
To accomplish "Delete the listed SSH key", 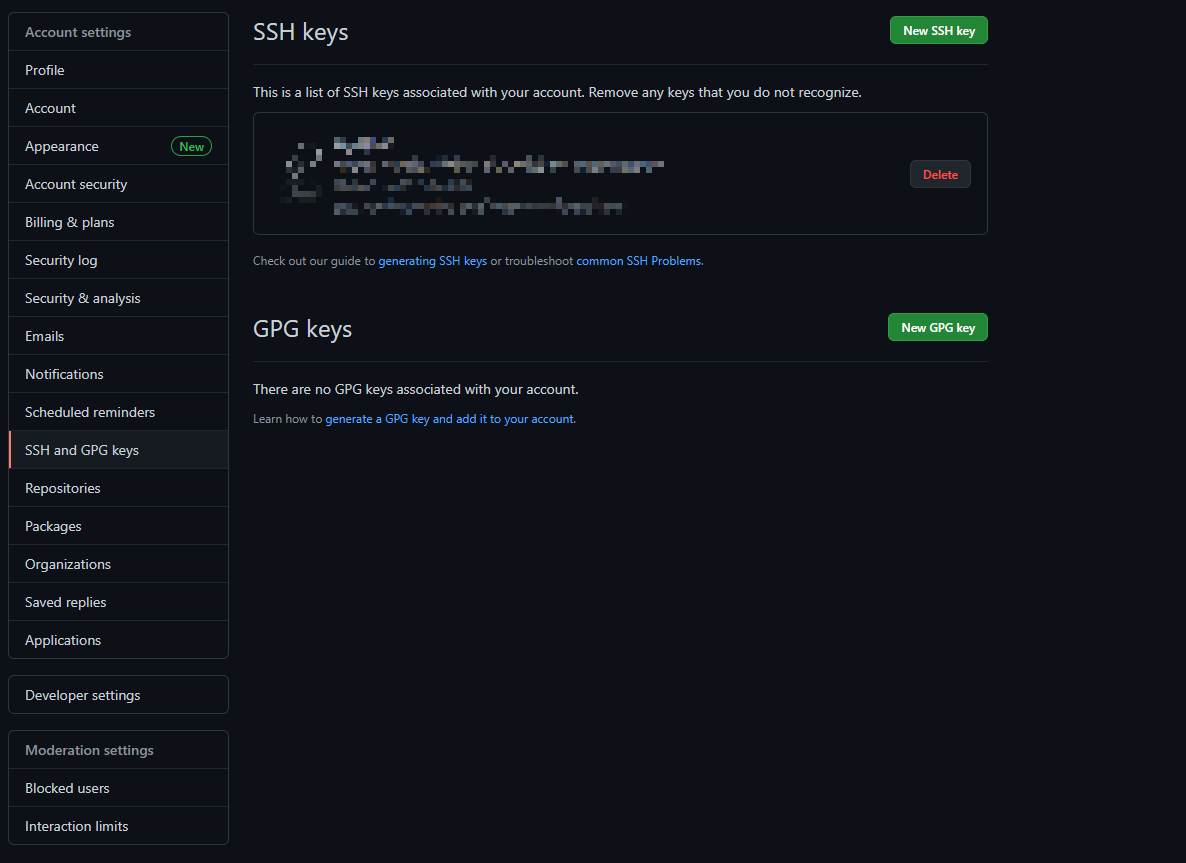I will (x=939, y=175).
